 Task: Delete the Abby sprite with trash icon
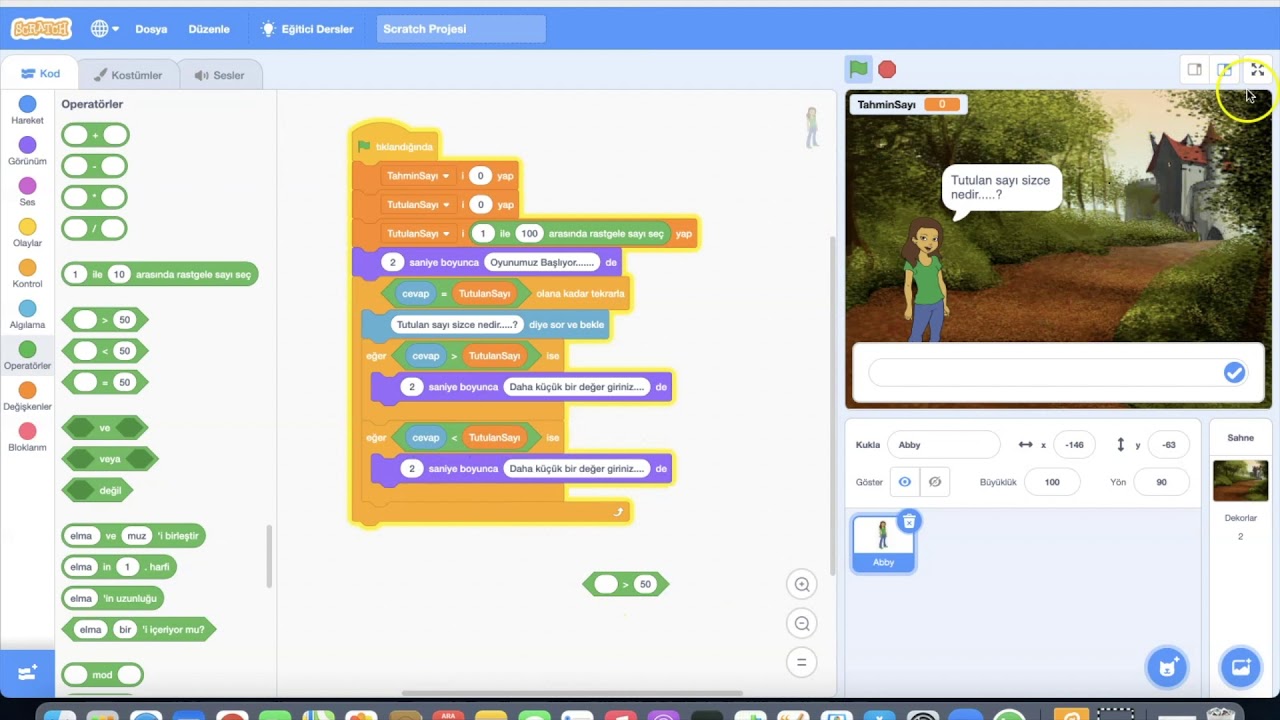point(908,521)
